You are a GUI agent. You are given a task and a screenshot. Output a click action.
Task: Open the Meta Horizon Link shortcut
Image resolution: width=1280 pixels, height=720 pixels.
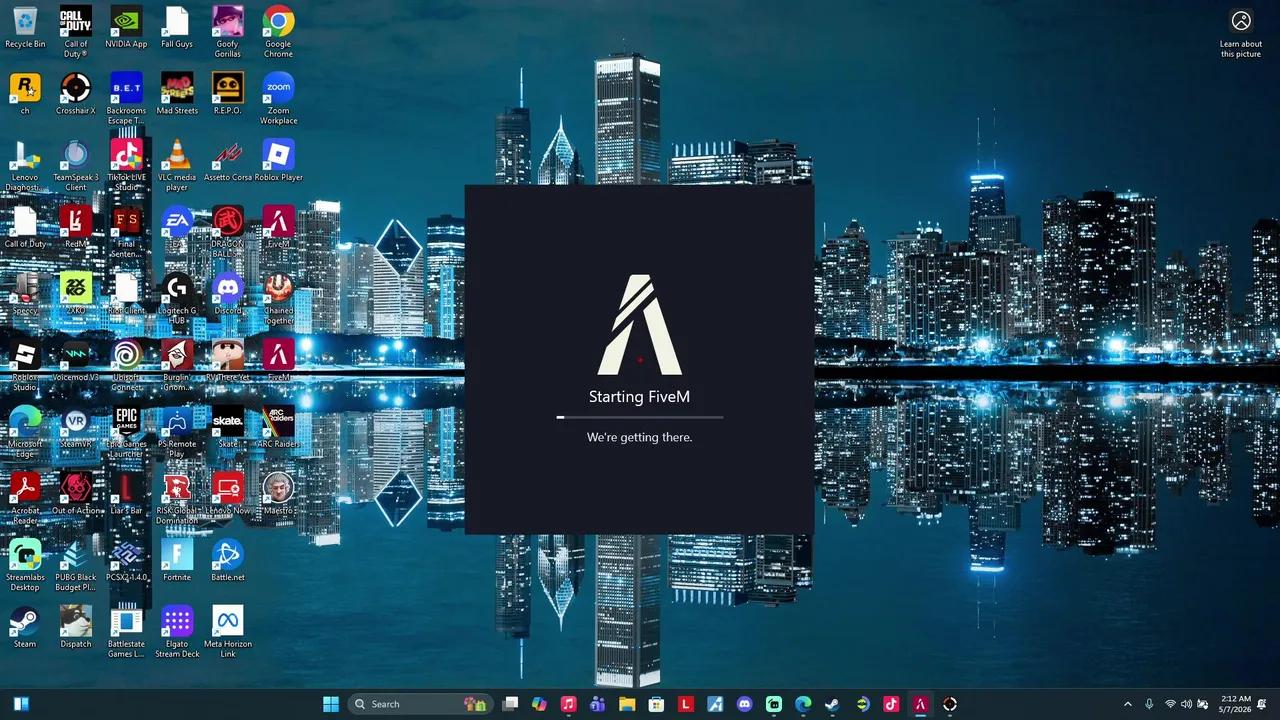pos(227,631)
